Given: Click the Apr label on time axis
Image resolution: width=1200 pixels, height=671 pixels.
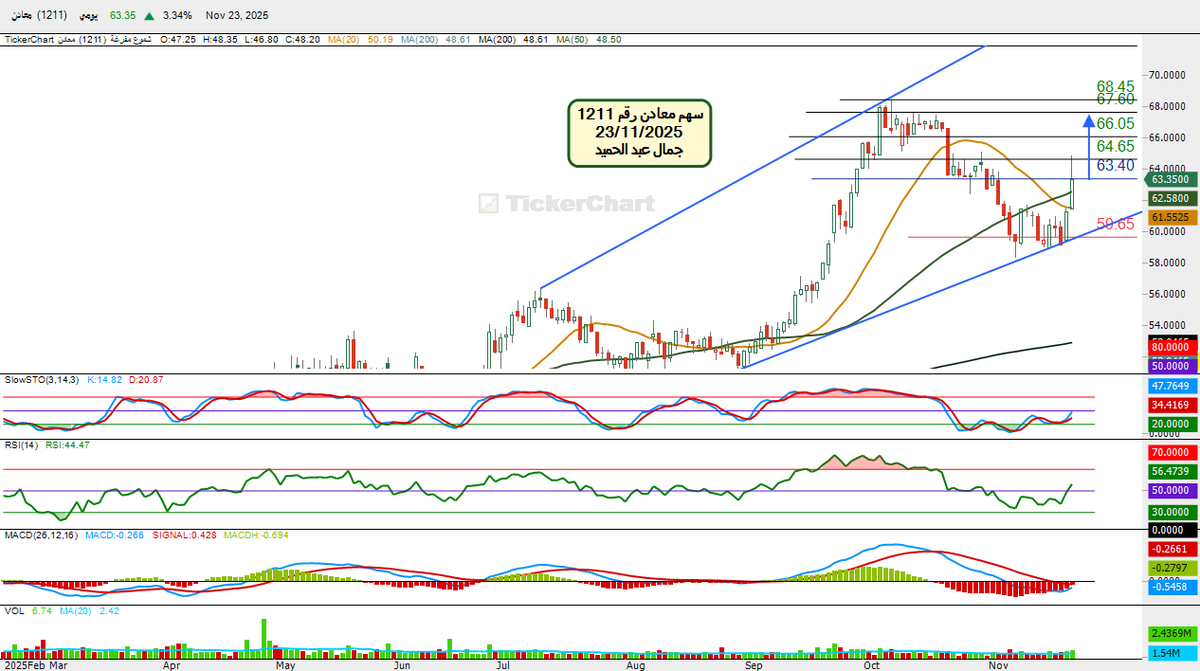Looking at the screenshot, I should pos(172,664).
